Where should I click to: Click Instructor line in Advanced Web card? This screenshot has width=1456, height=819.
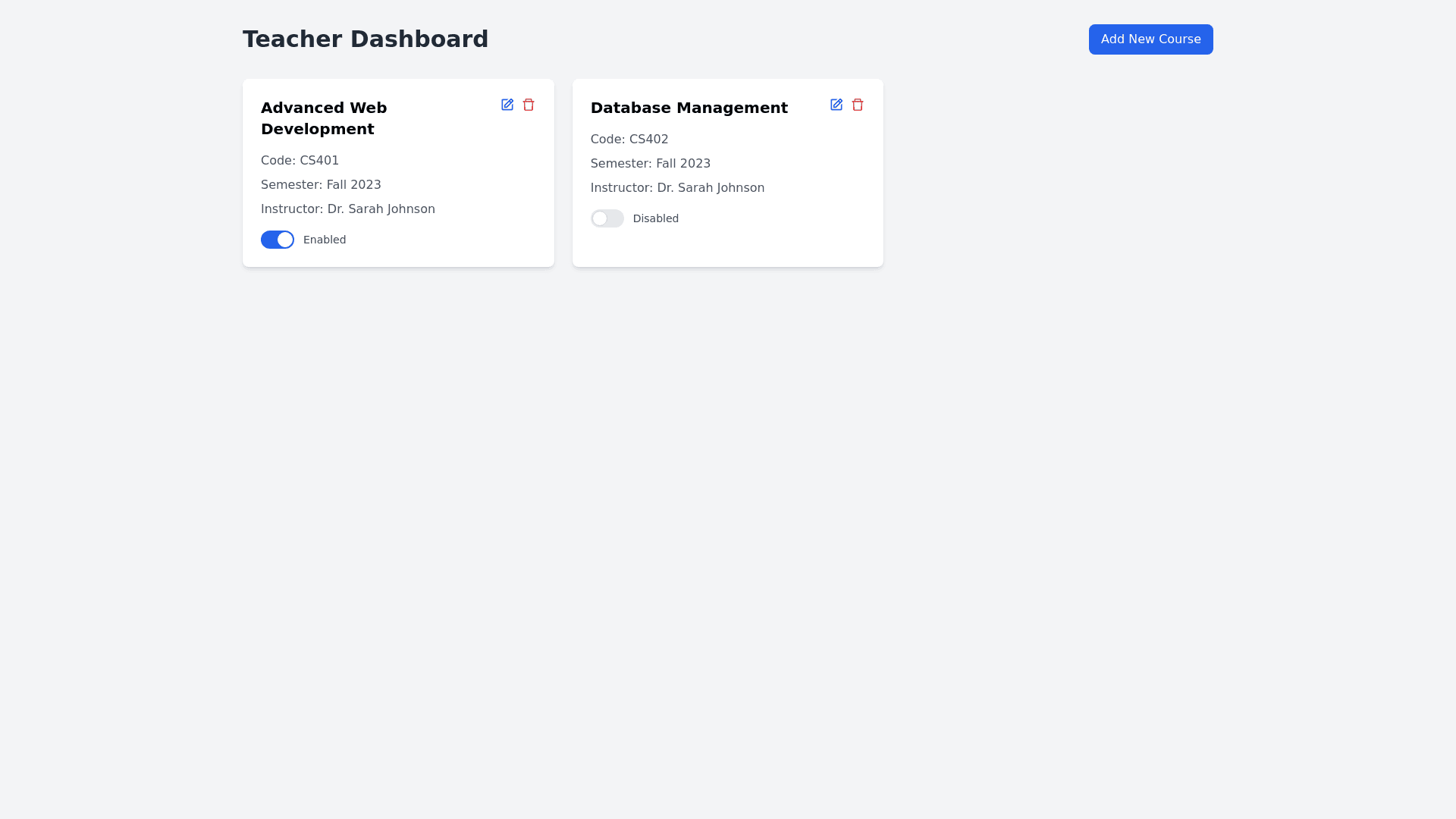(347, 209)
